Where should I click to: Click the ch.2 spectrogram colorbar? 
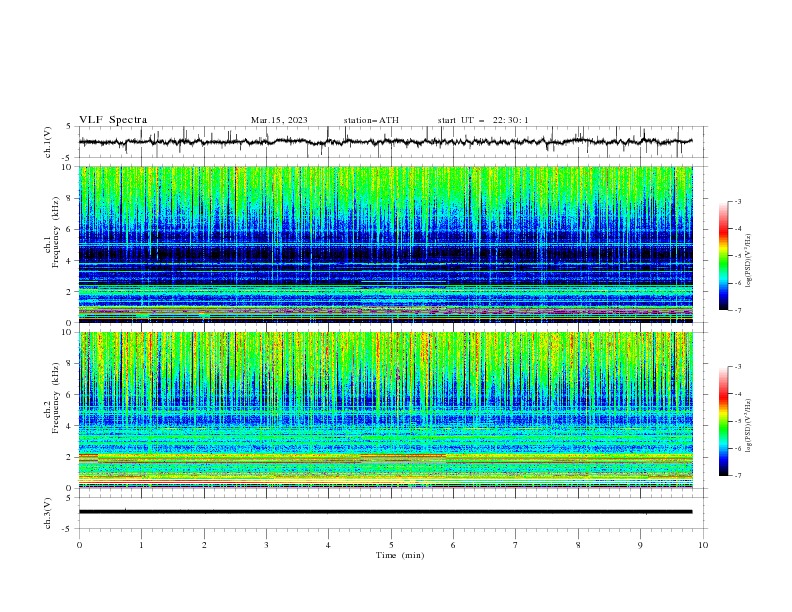coord(723,421)
